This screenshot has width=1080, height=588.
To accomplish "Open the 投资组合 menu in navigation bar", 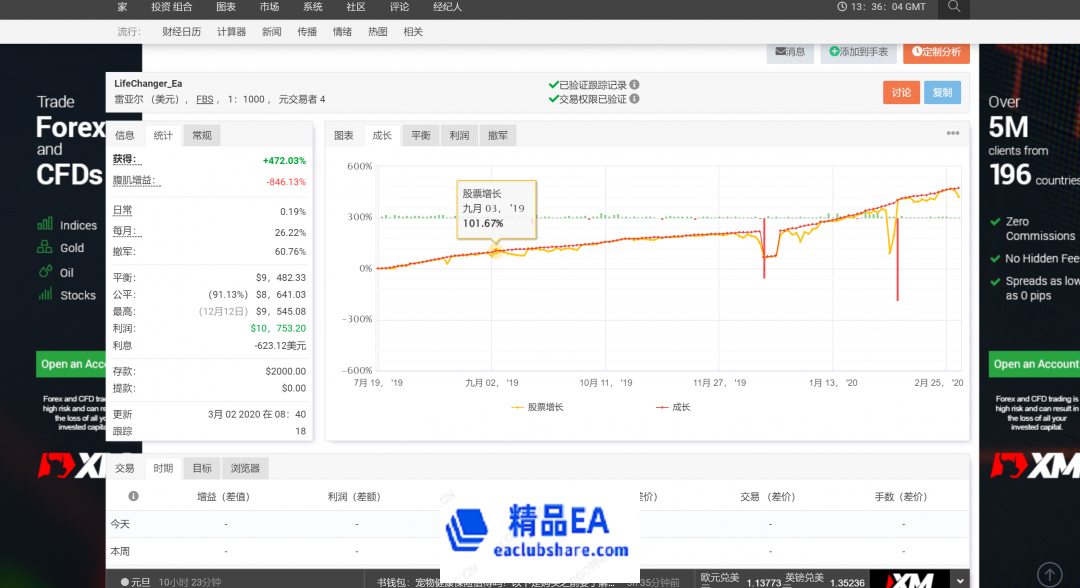I will (x=171, y=7).
